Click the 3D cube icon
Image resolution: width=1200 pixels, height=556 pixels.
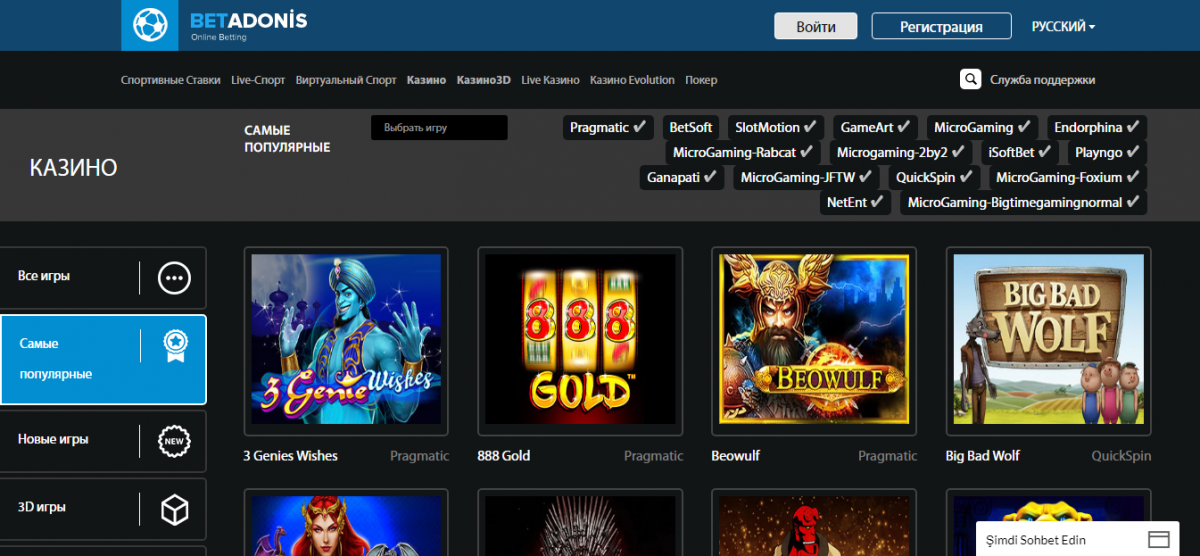pos(174,509)
